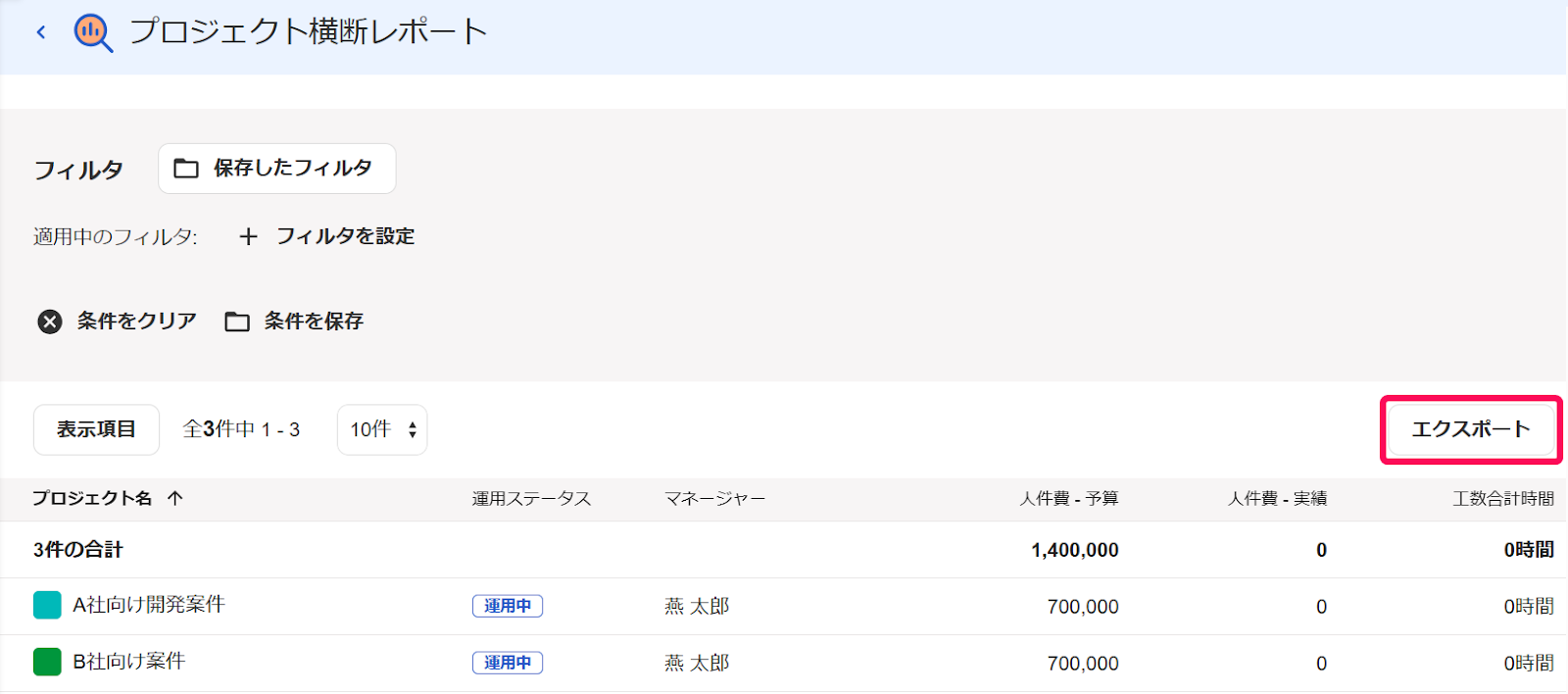Click the X icon for 条件をクリア
This screenshot has height=694, width=1568.
pyautogui.click(x=50, y=322)
